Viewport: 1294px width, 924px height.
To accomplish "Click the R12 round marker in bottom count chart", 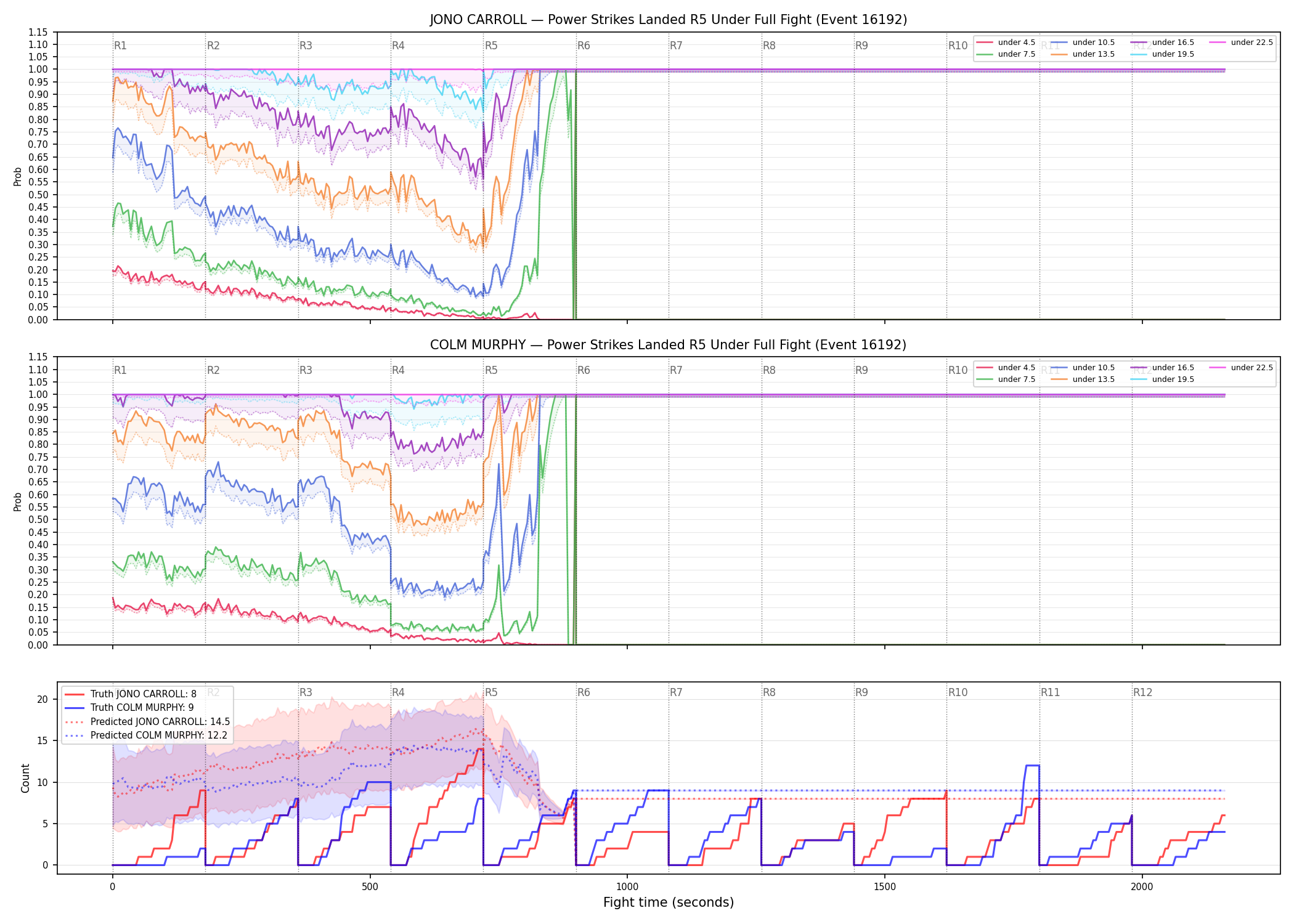I will [1142, 692].
